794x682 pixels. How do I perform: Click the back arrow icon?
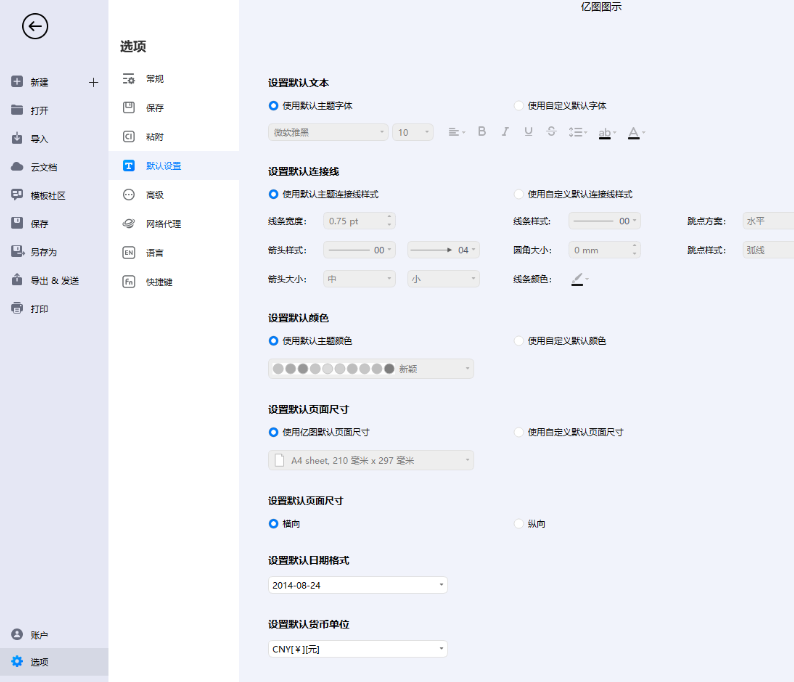click(x=35, y=27)
